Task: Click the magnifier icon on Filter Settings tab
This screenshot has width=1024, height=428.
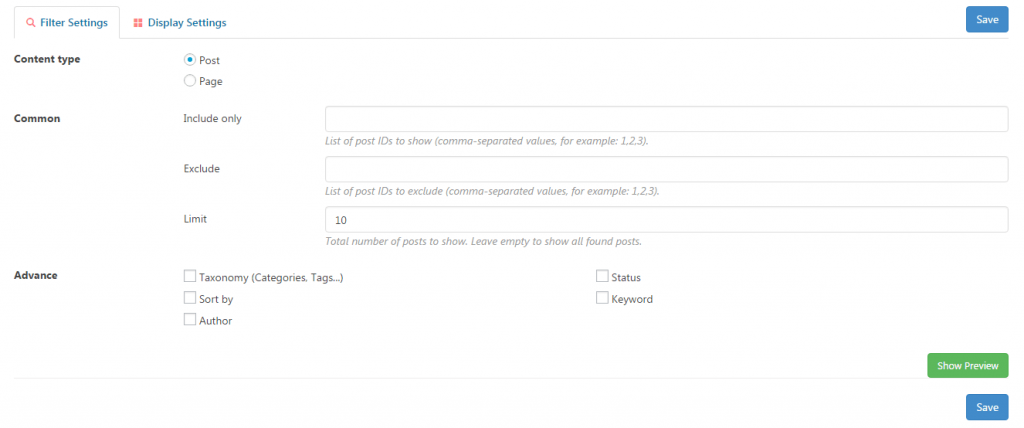Action: 30,23
